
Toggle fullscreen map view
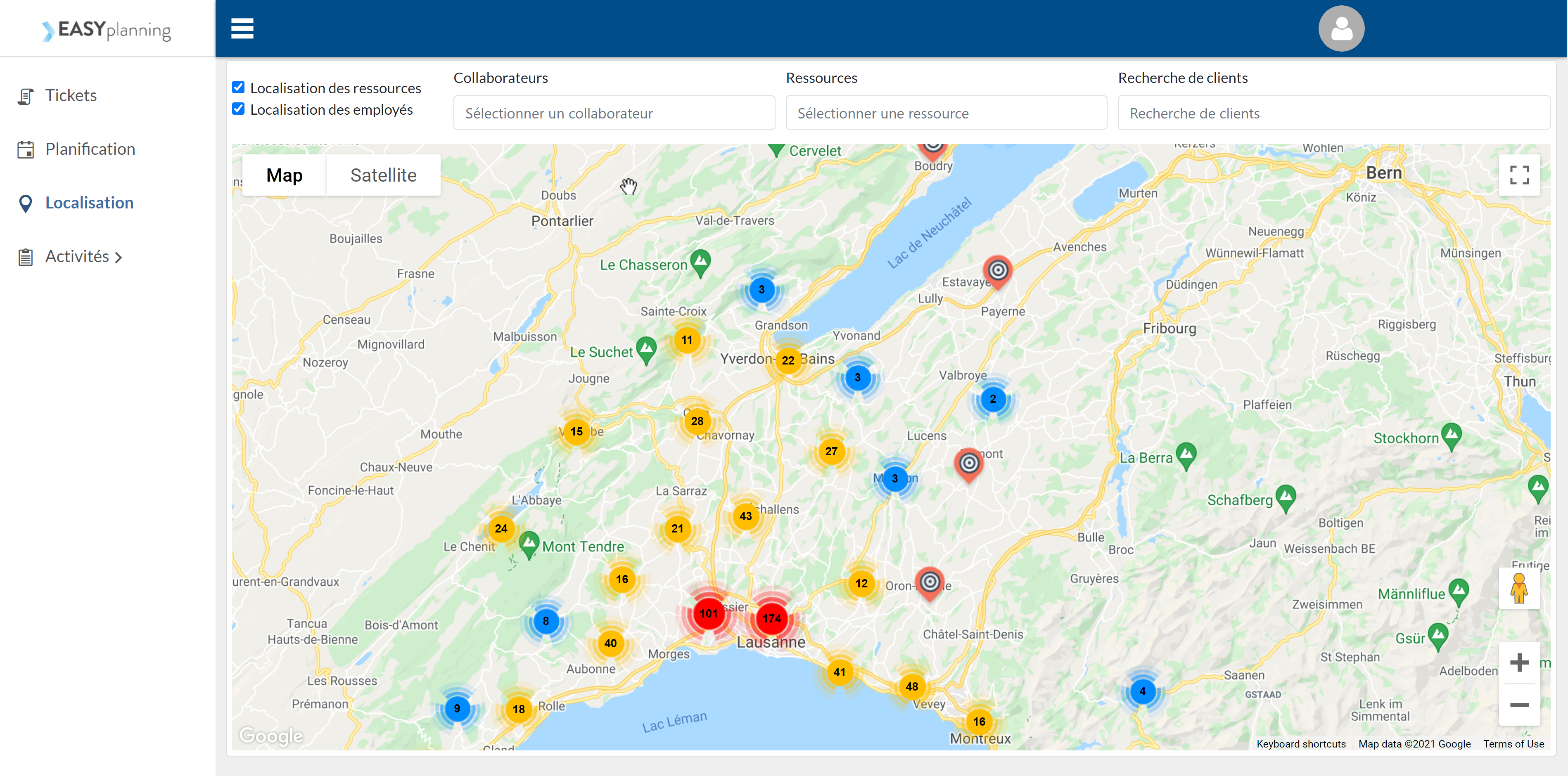[x=1519, y=175]
